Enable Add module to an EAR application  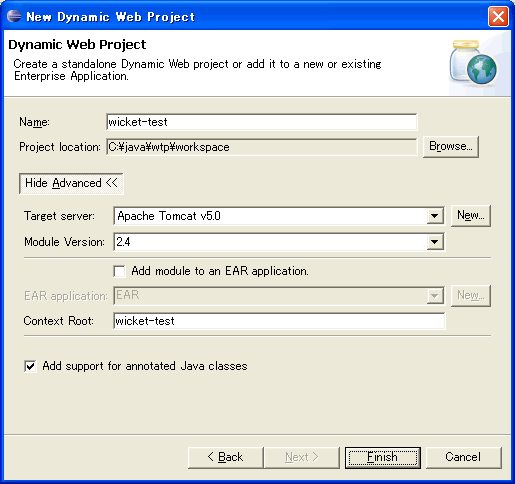119,271
